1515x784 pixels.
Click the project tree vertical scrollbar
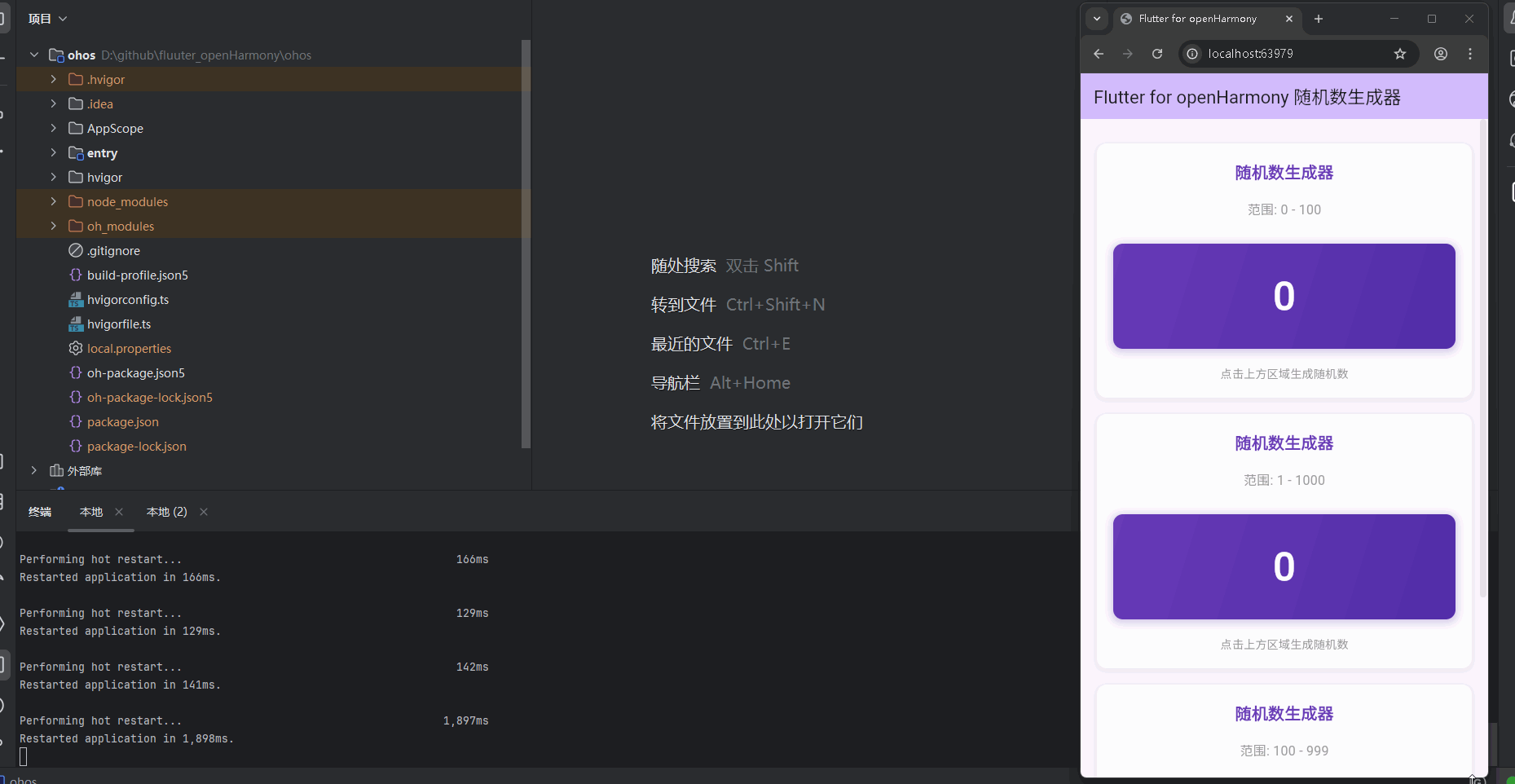click(x=526, y=244)
